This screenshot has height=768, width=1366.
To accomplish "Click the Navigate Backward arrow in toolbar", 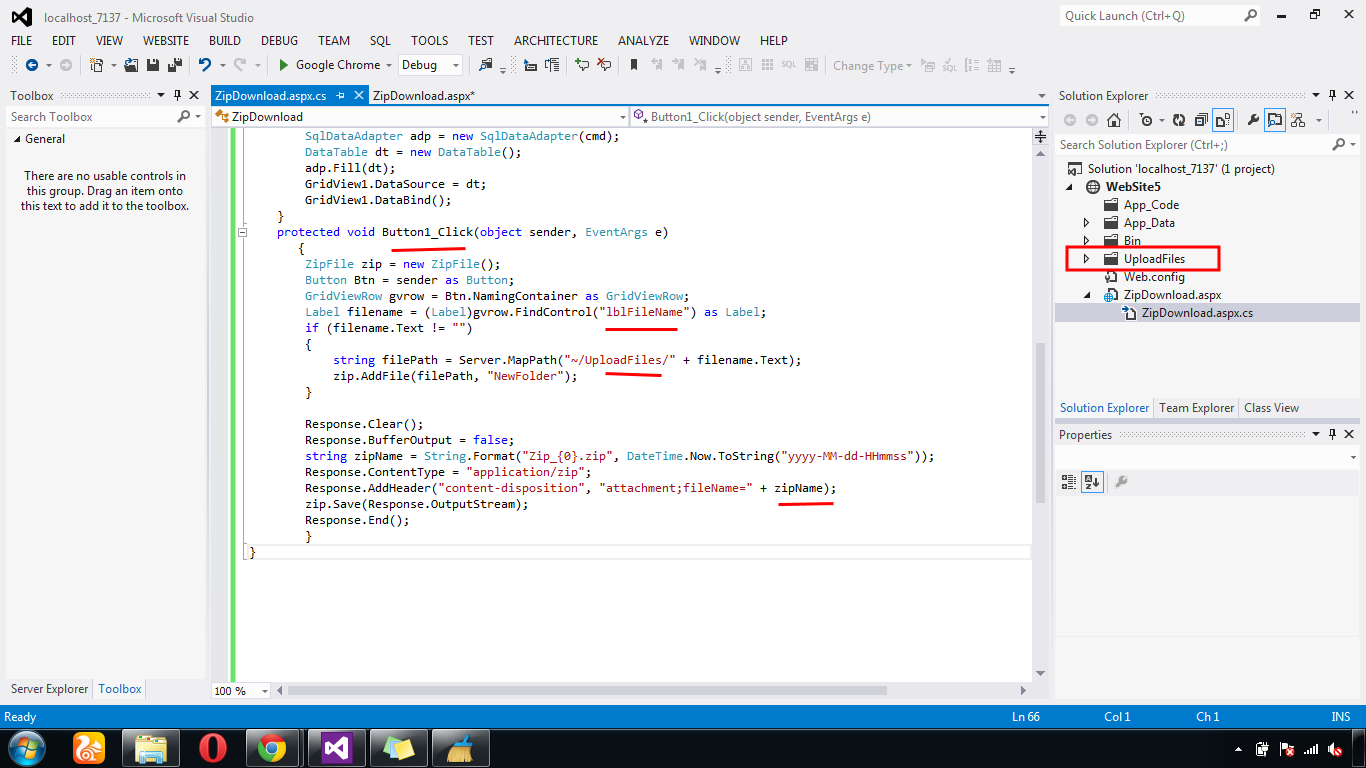I will tap(32, 65).
